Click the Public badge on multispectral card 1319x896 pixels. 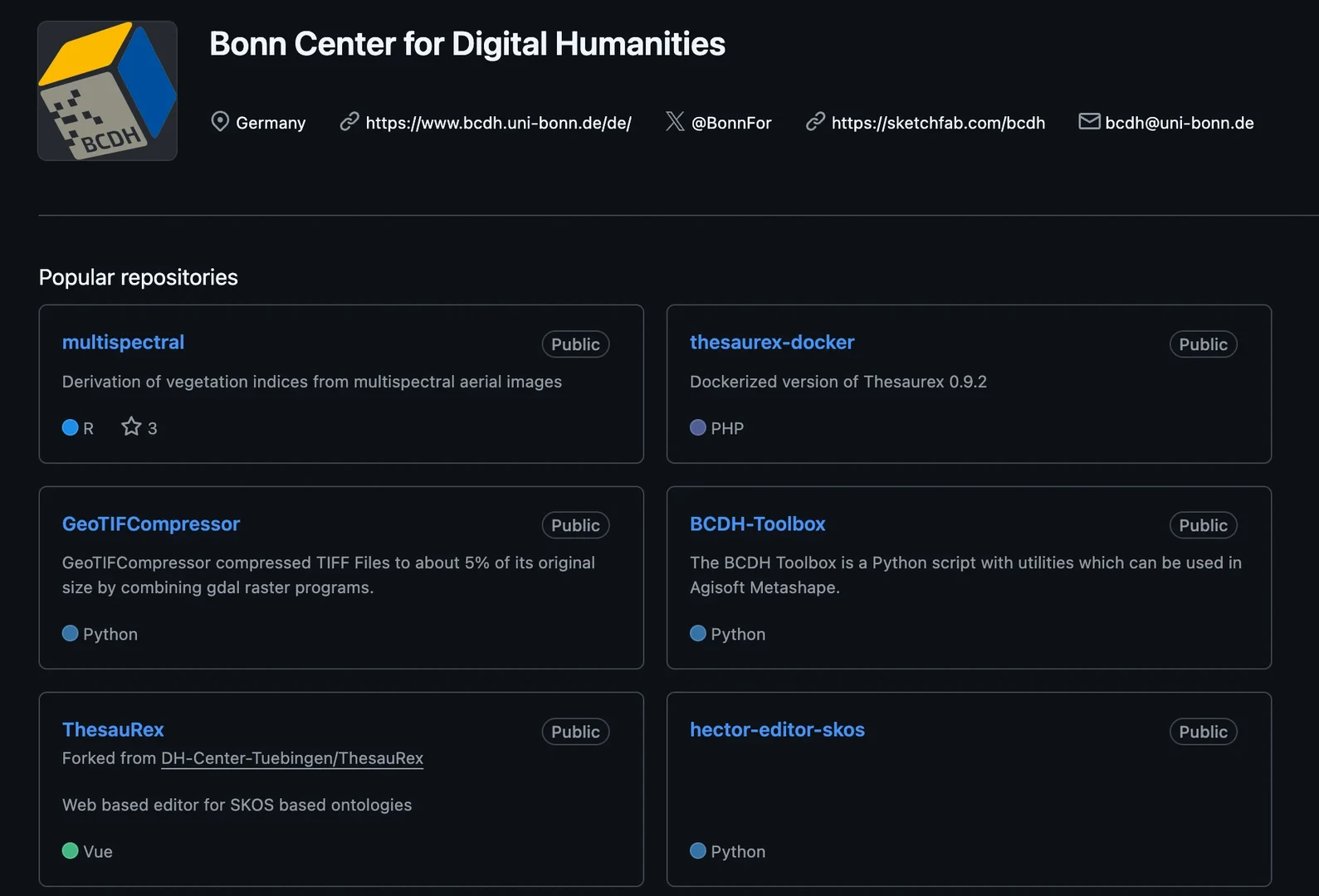(575, 344)
